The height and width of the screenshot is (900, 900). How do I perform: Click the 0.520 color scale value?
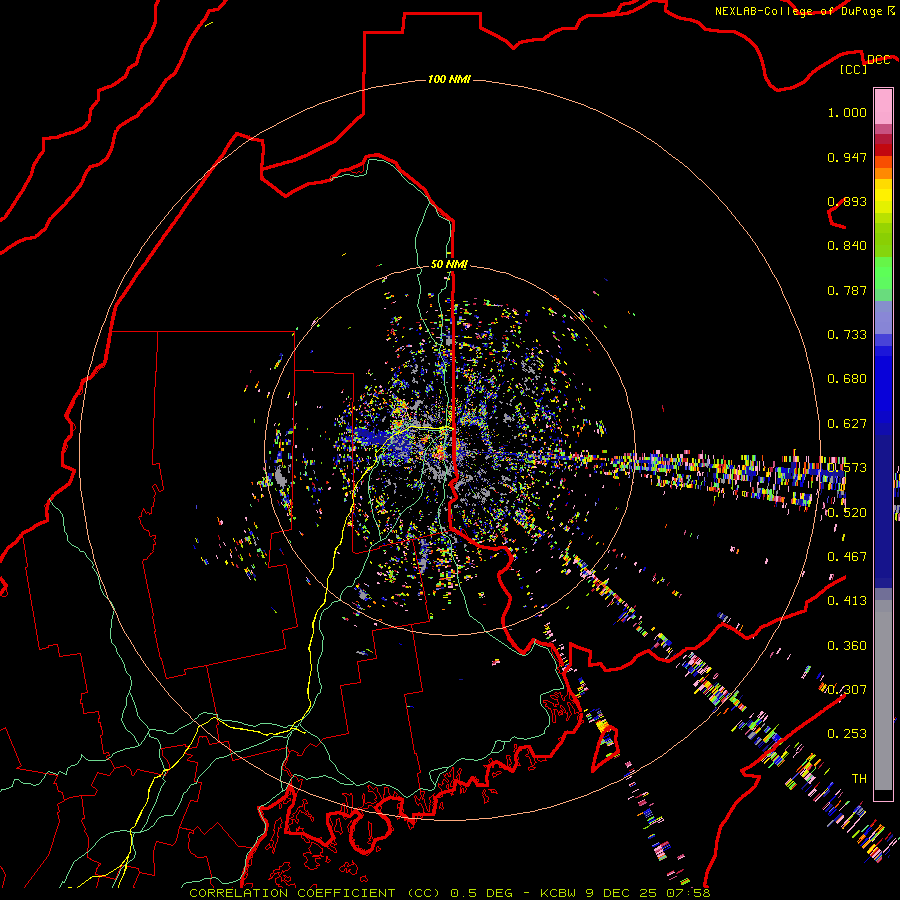pos(847,513)
